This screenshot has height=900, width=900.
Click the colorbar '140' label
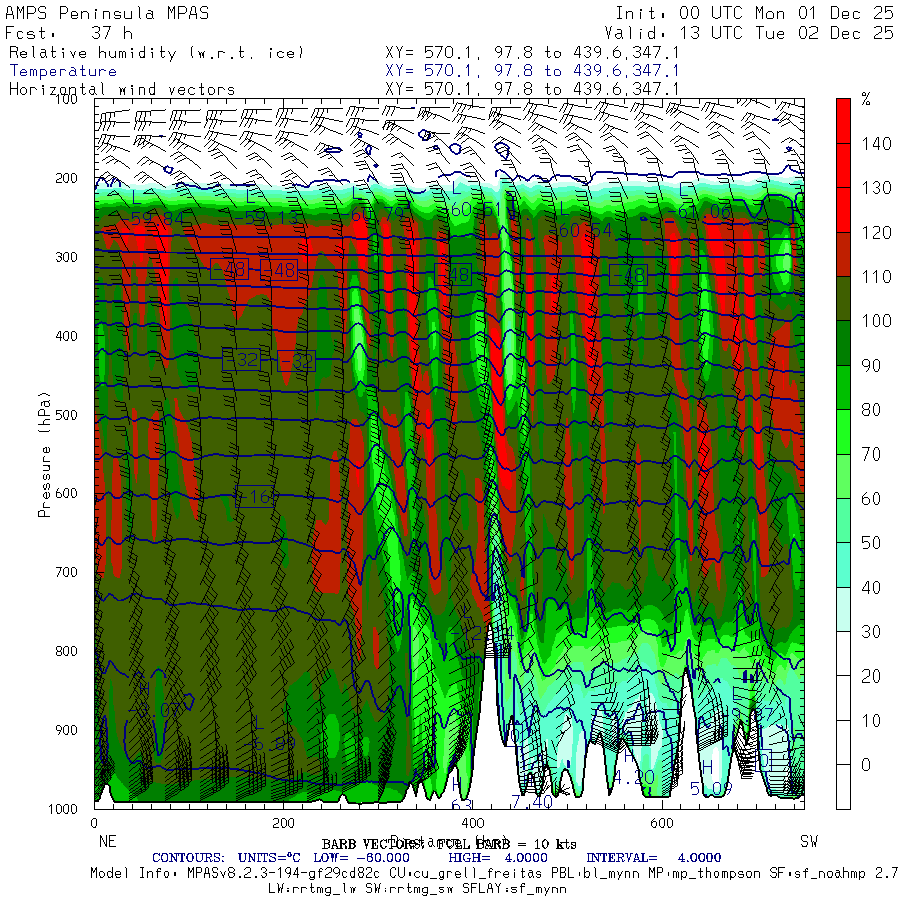coord(876,143)
